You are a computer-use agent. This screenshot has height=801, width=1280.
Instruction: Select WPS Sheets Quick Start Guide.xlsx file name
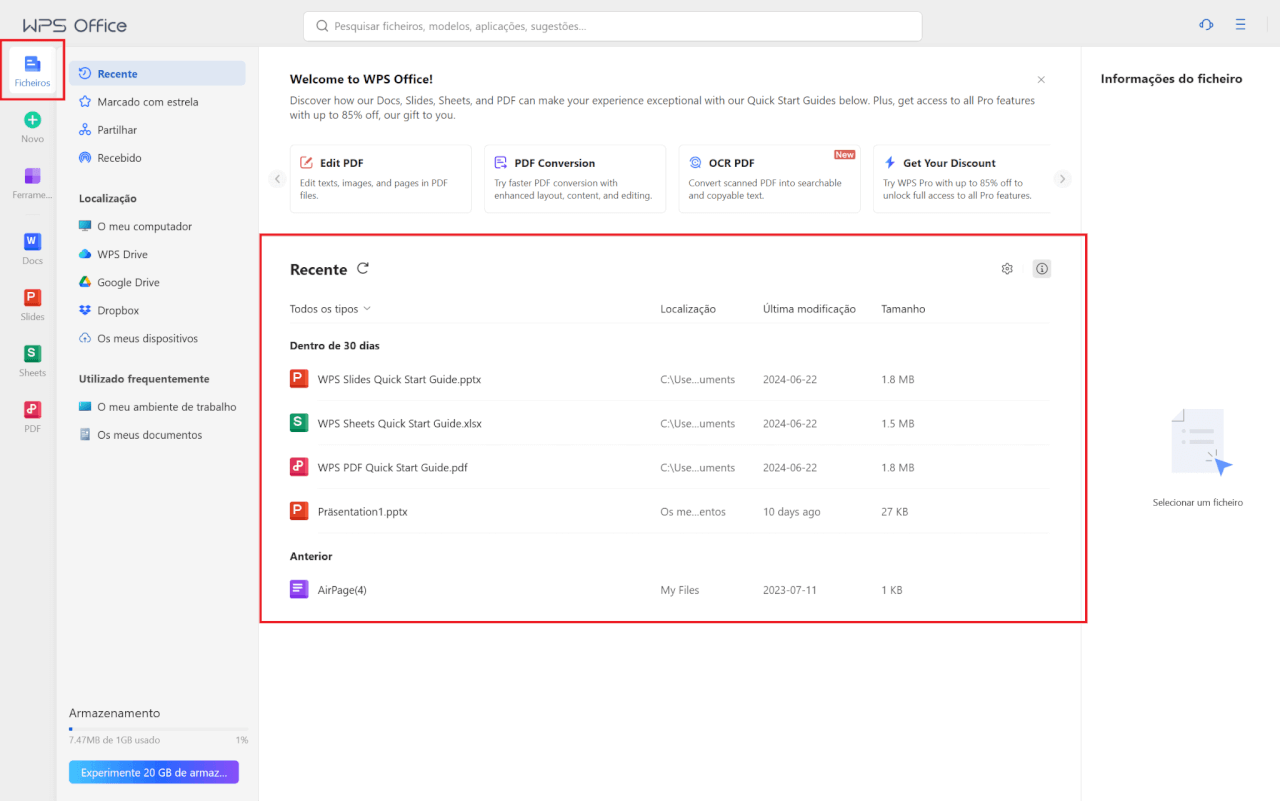tap(399, 423)
